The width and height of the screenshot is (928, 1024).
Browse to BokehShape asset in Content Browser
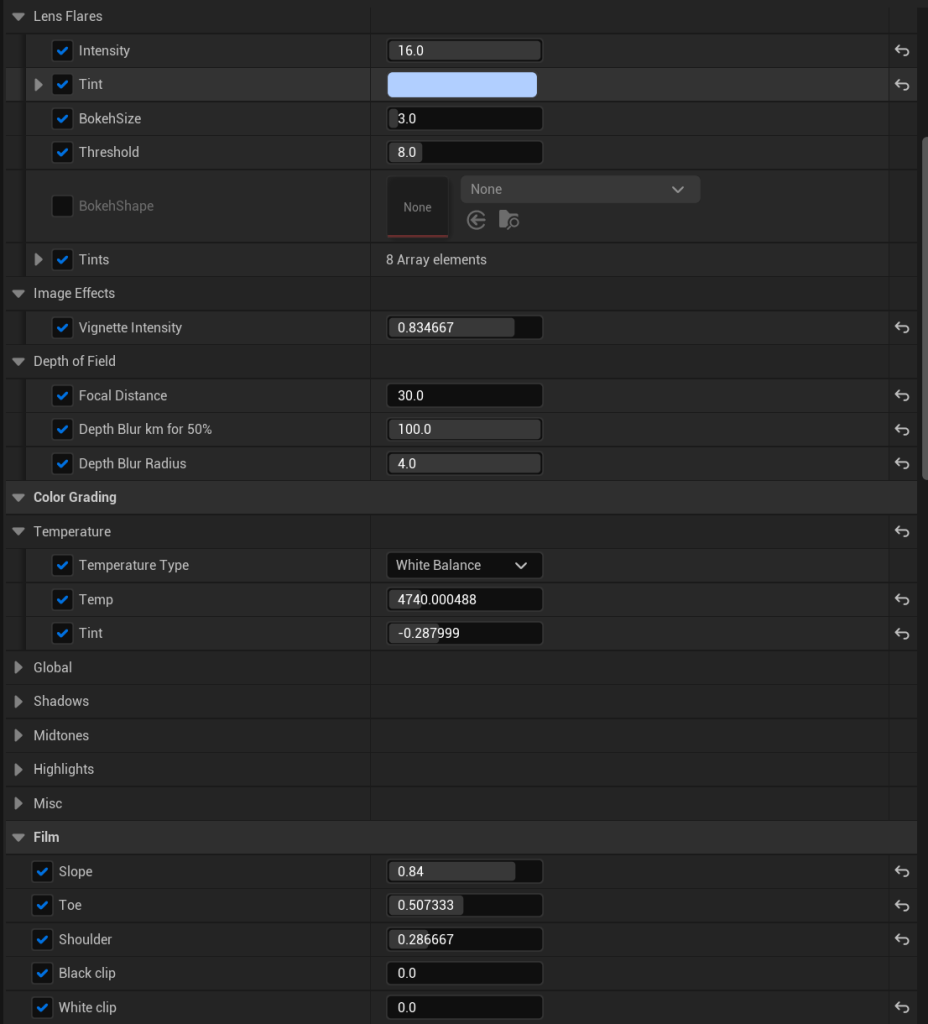click(509, 220)
